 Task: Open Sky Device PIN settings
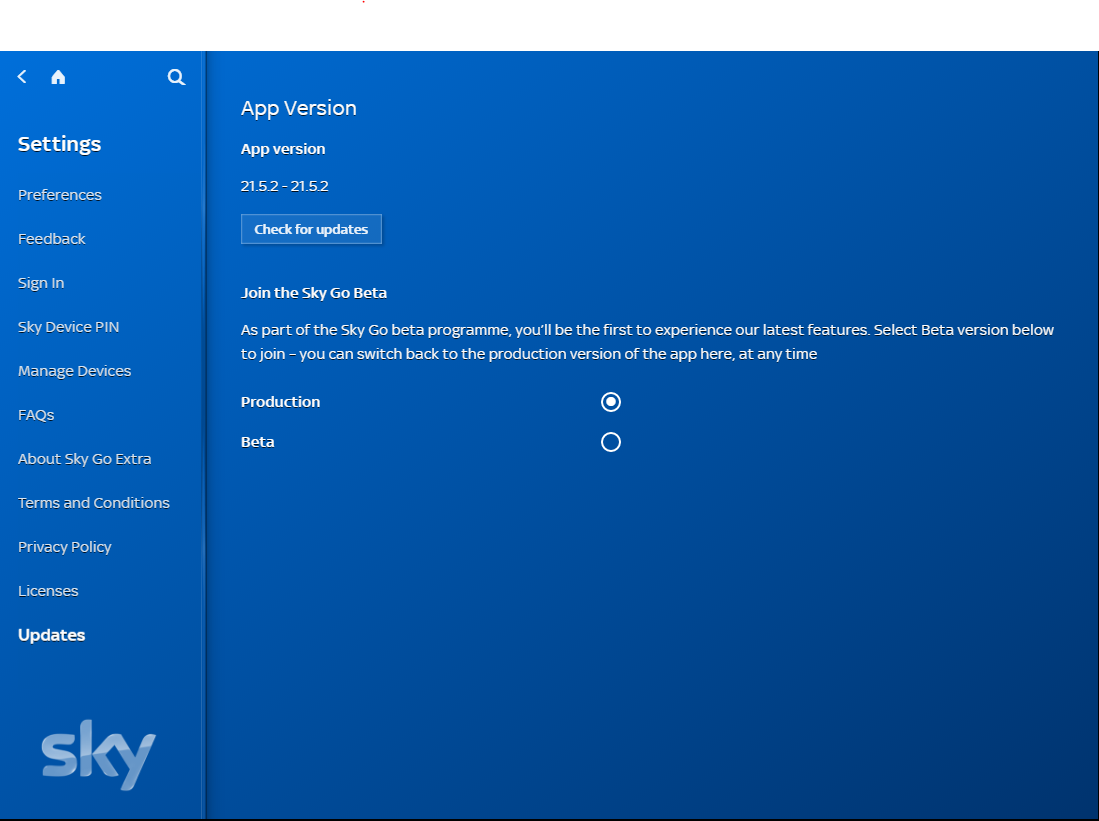(68, 327)
